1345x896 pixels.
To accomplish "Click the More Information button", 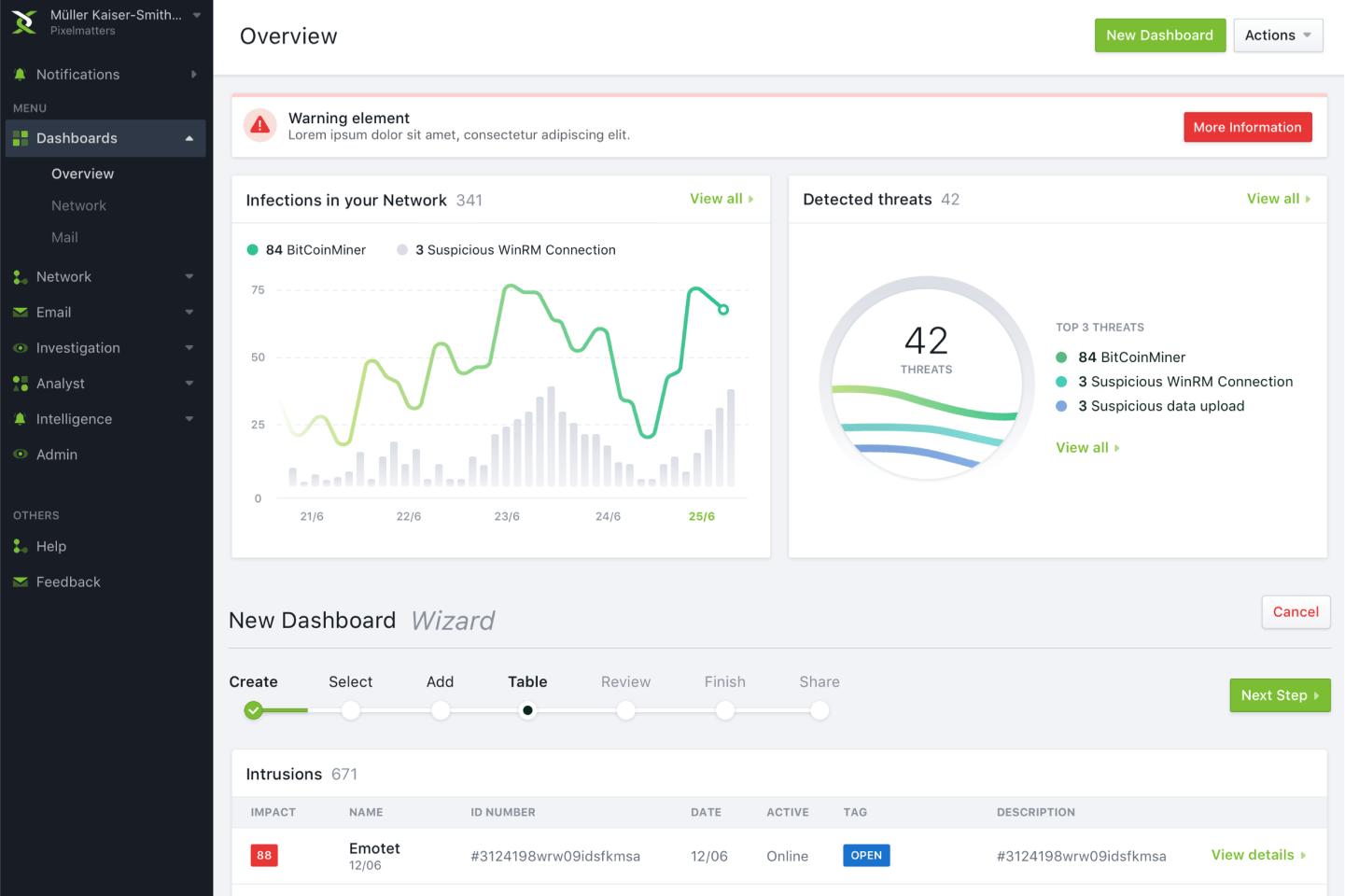I will coord(1247,127).
